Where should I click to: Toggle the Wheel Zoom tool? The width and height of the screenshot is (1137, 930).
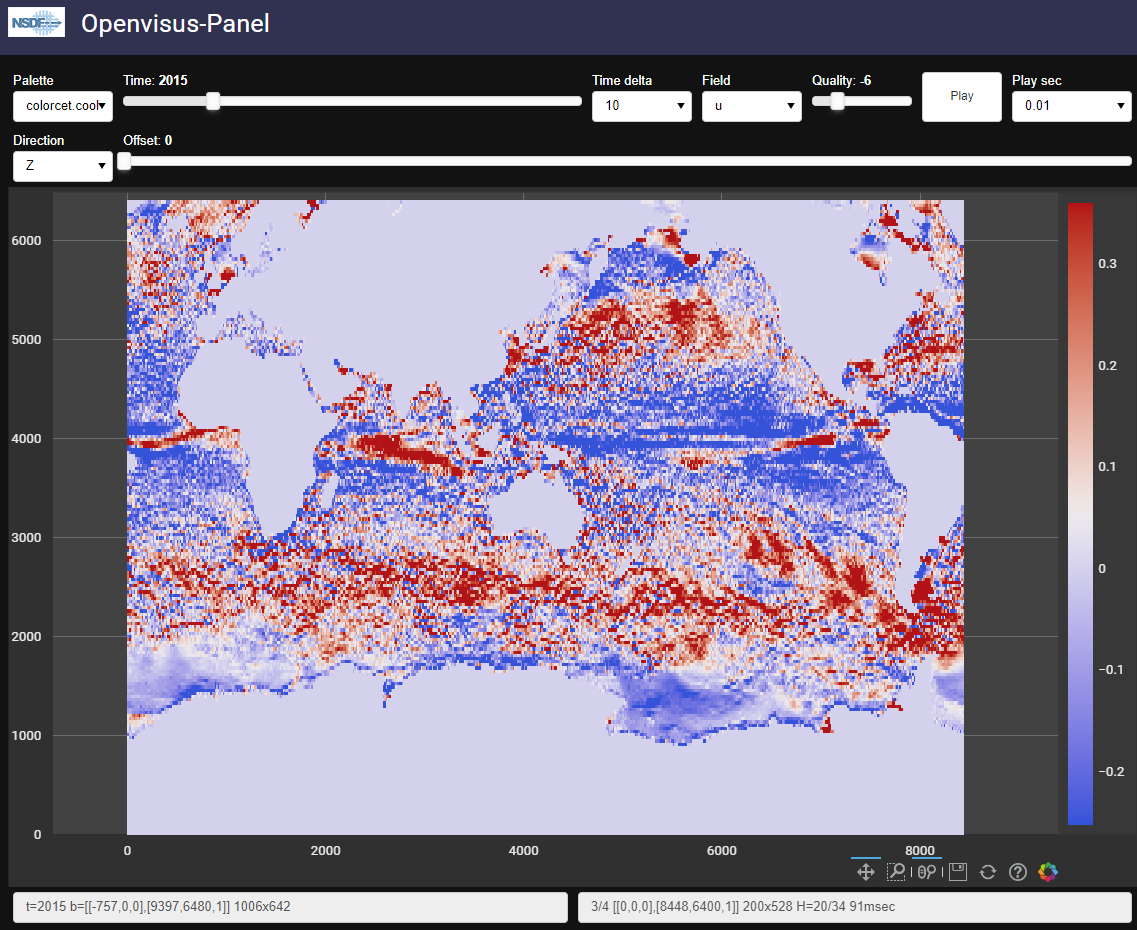click(927, 872)
